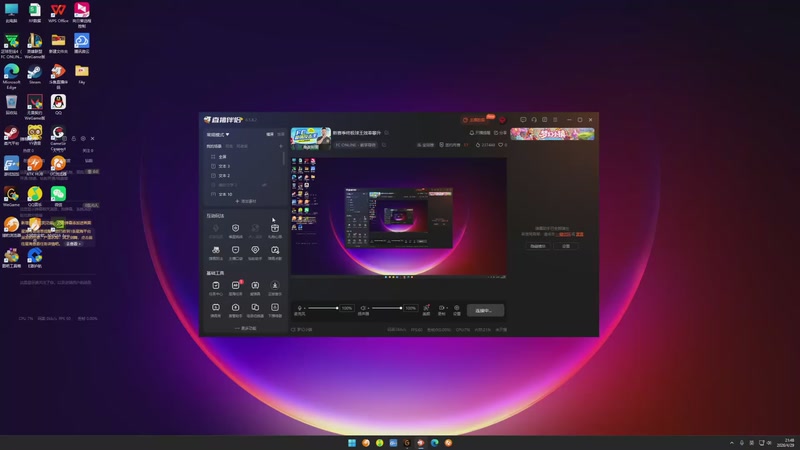Adjust the microphone volume slider
Image resolution: width=800 pixels, height=450 pixels.
(x=322, y=308)
